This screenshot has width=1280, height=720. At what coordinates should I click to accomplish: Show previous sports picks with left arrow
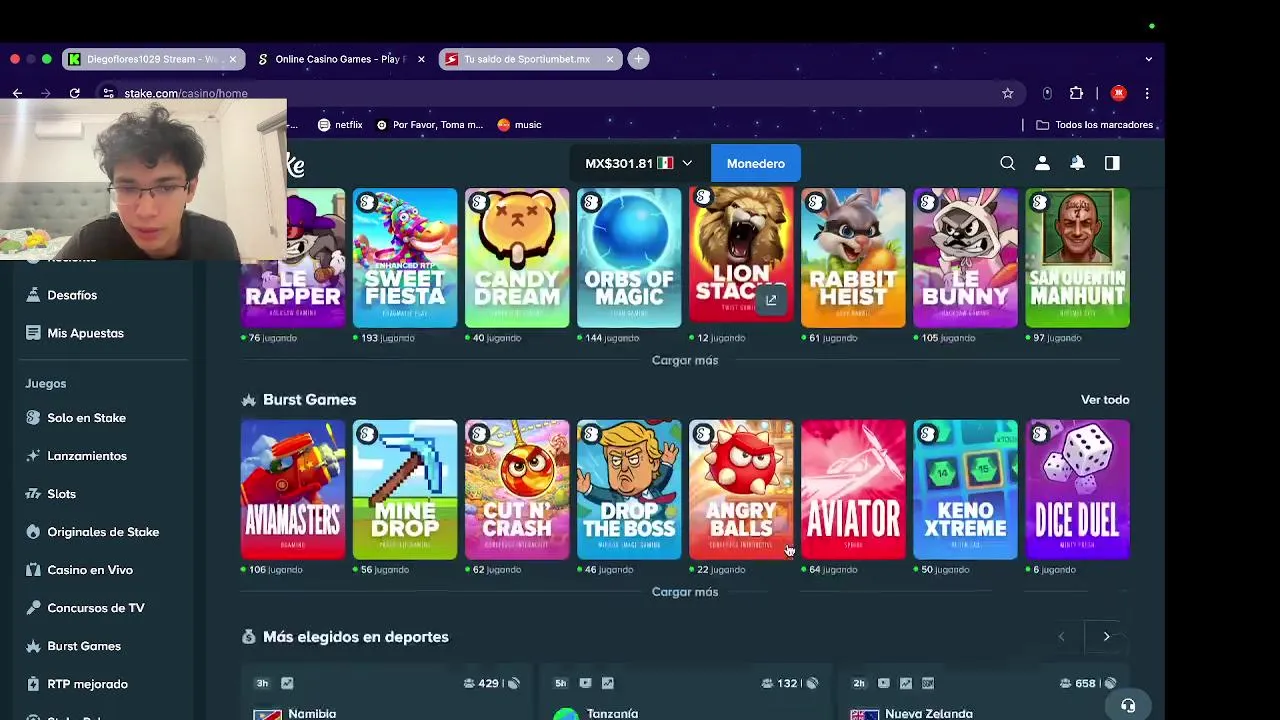[1061, 637]
